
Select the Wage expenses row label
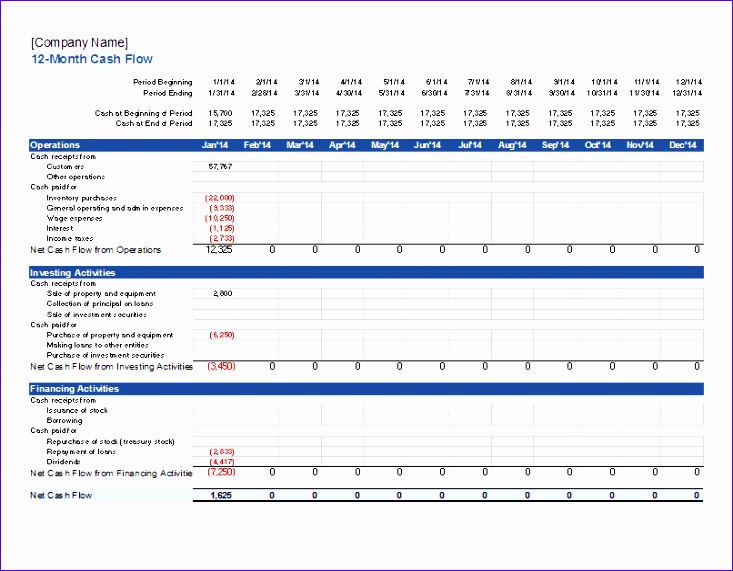pos(74,218)
